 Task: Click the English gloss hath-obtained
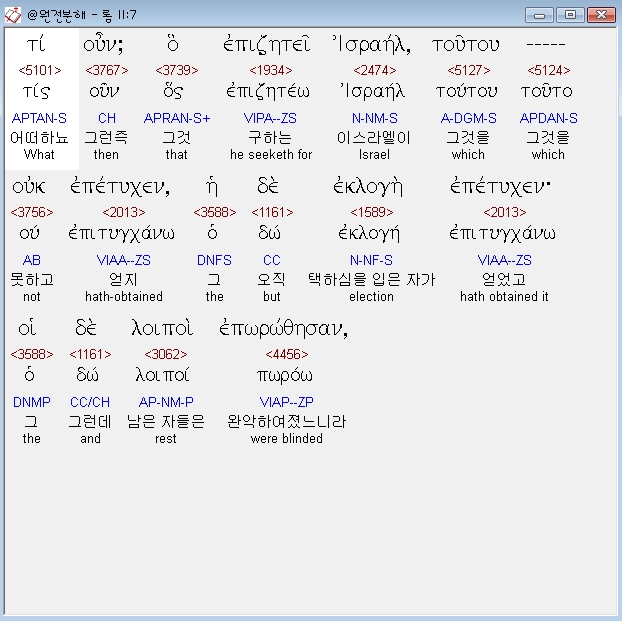(x=124, y=296)
